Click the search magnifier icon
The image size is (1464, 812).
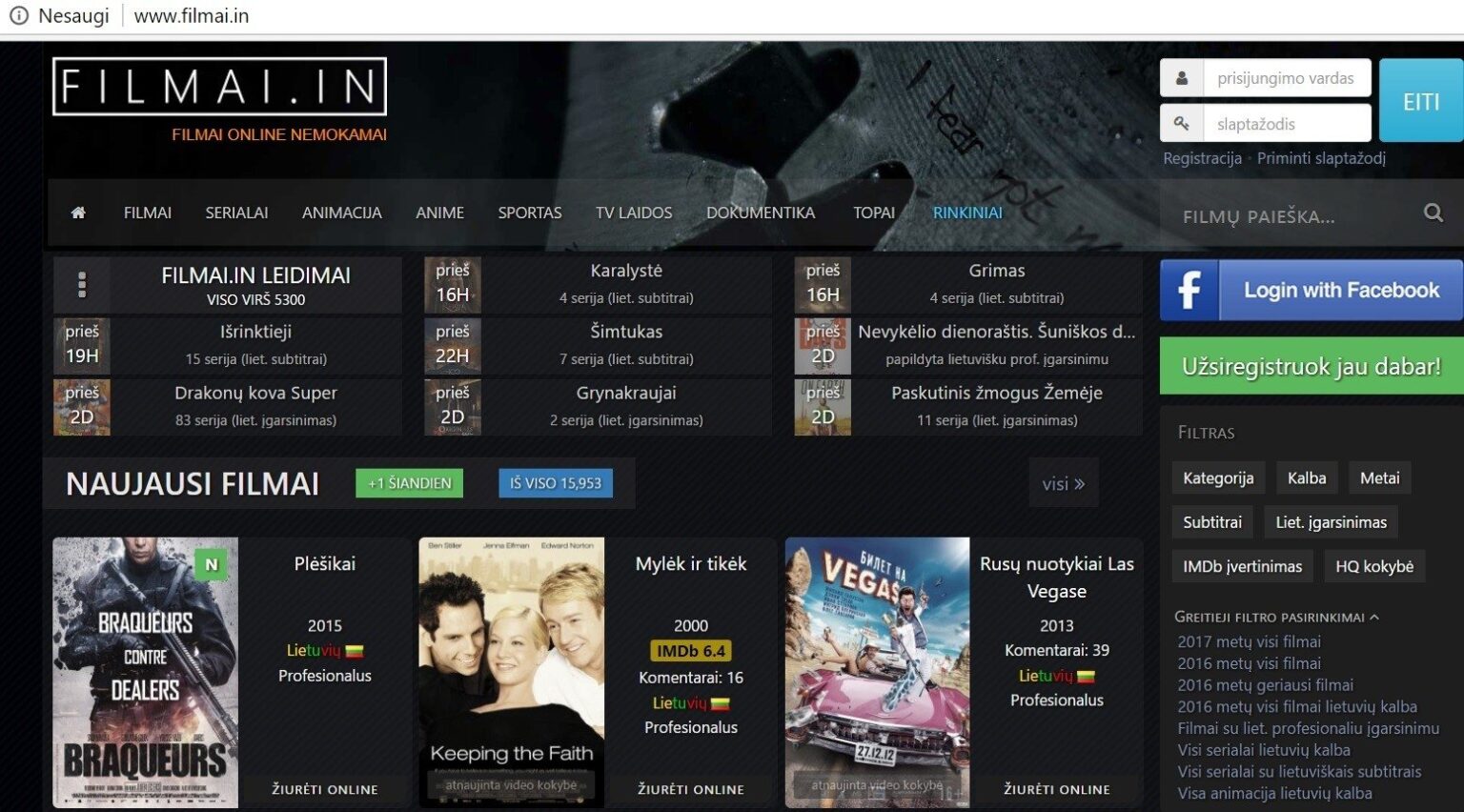1432,213
